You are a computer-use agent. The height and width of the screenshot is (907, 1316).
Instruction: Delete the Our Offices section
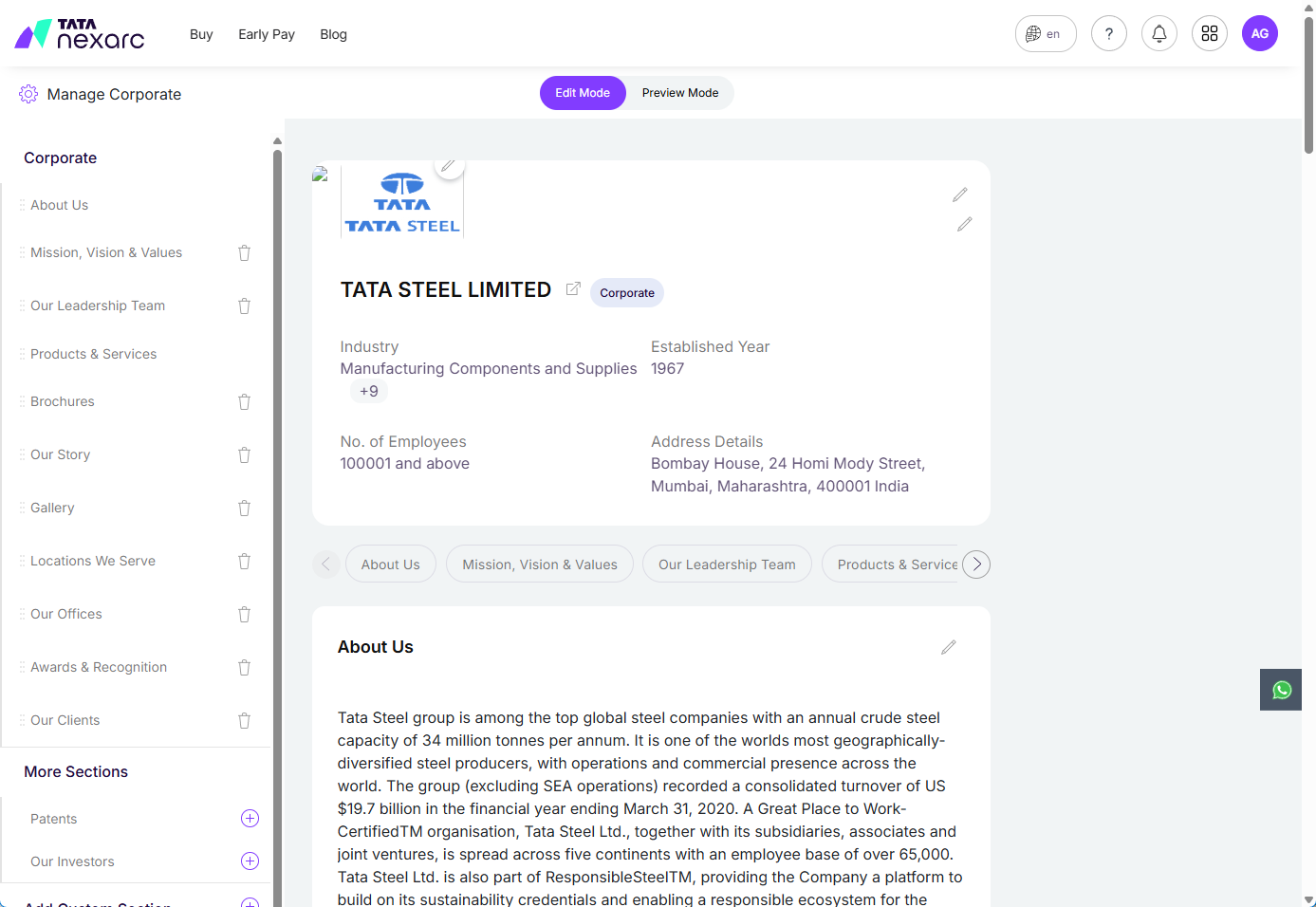244,615
